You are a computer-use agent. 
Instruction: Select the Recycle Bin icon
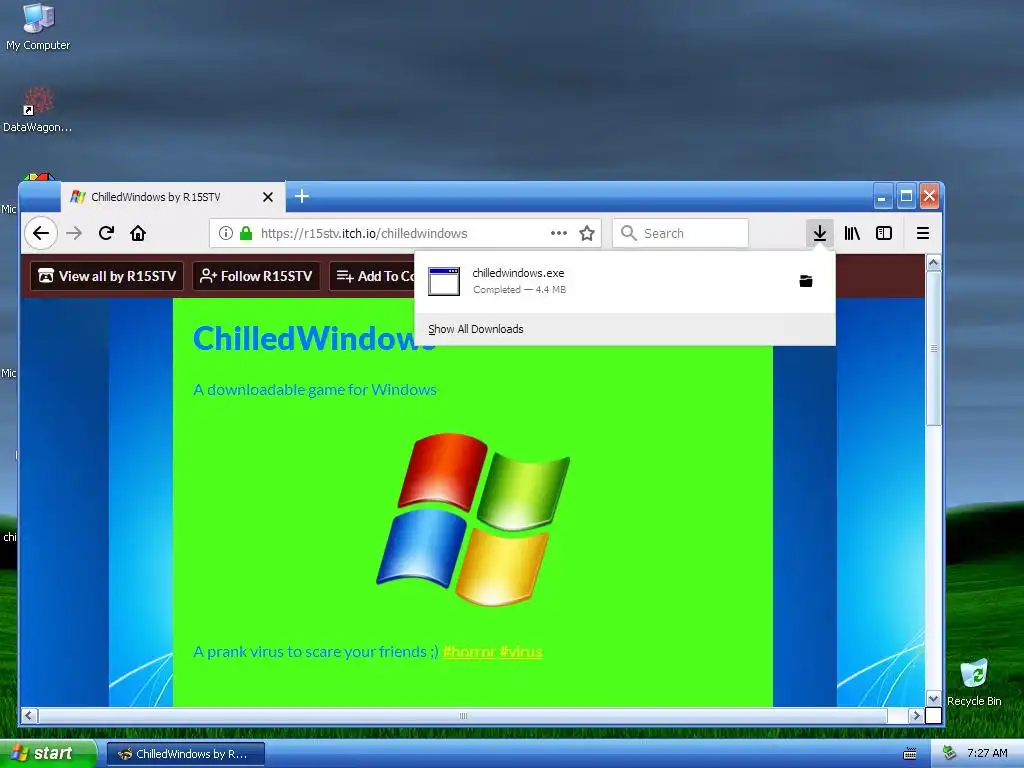tap(974, 682)
